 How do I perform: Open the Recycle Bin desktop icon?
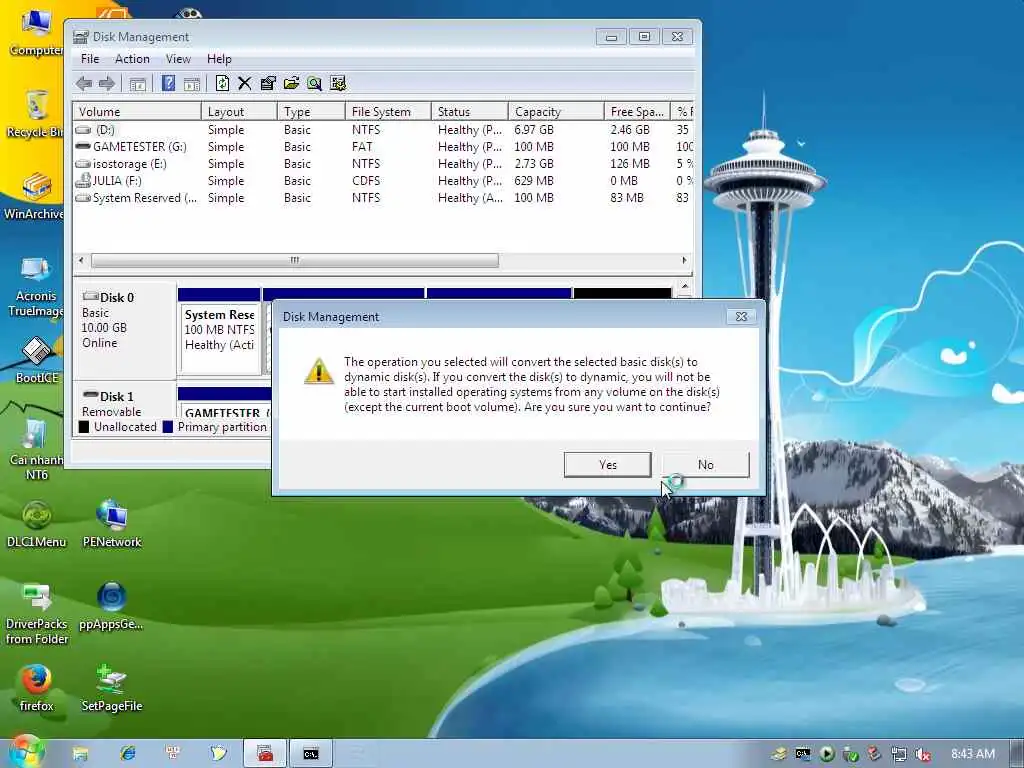[x=36, y=114]
